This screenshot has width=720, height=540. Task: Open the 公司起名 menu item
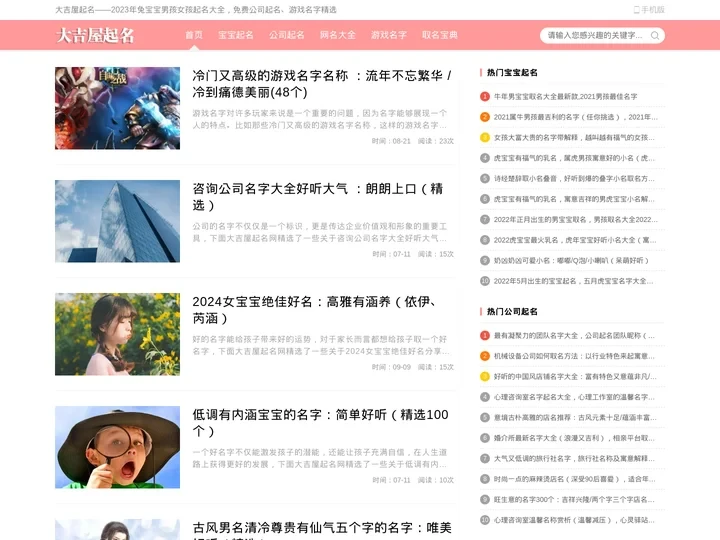tap(287, 35)
